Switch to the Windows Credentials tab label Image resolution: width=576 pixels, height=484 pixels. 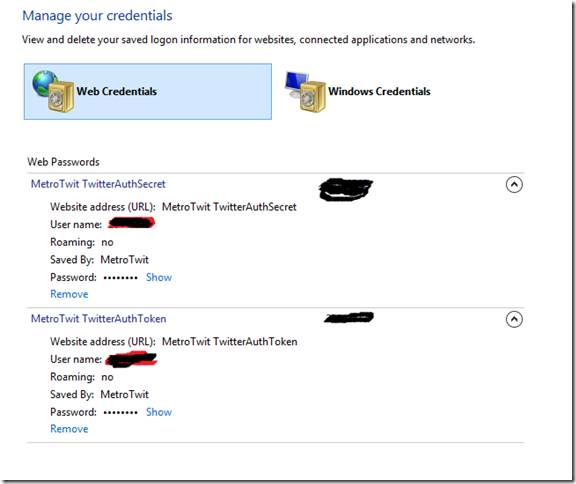[x=379, y=91]
